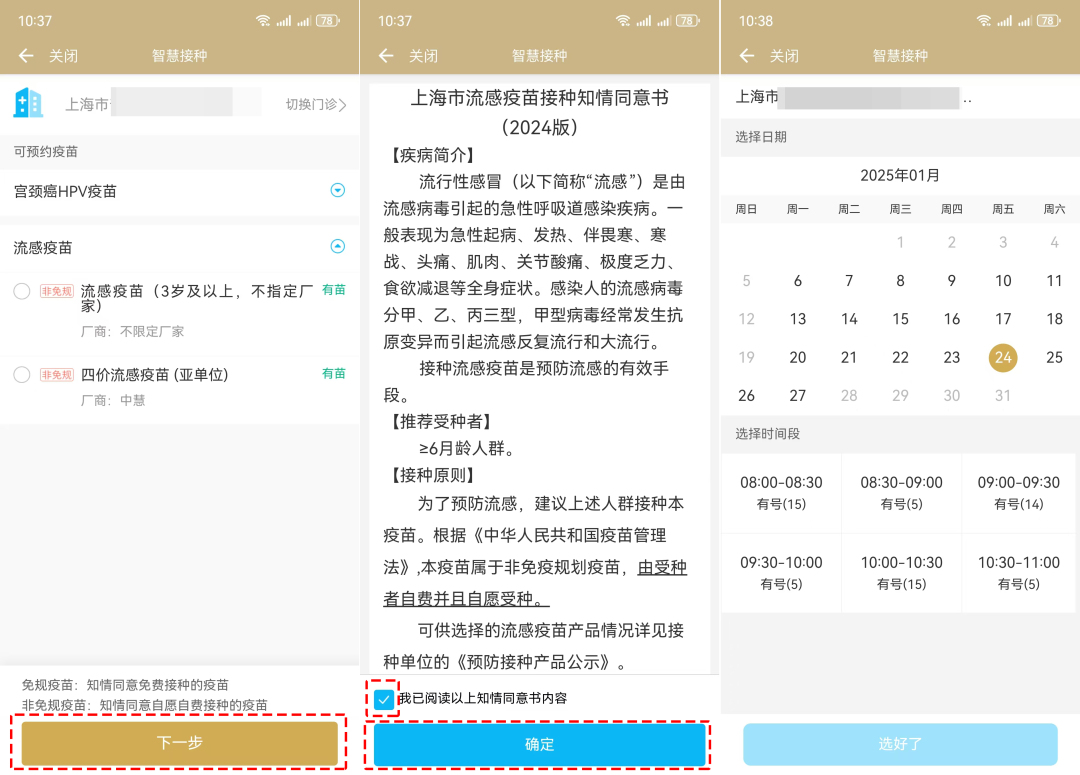
Task: Pick the 10:30-11:00 time slot
Action: 1019,572
